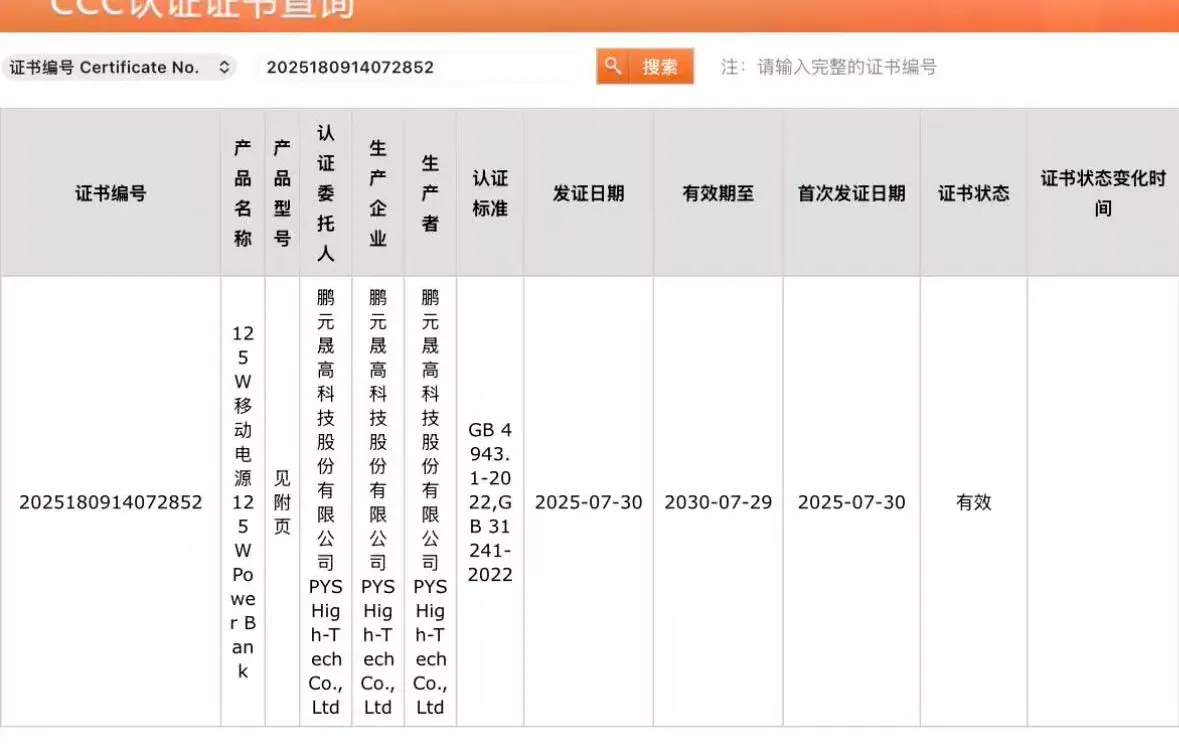The height and width of the screenshot is (754, 1179).
Task: Click the 发证日期 column header
Action: point(588,193)
